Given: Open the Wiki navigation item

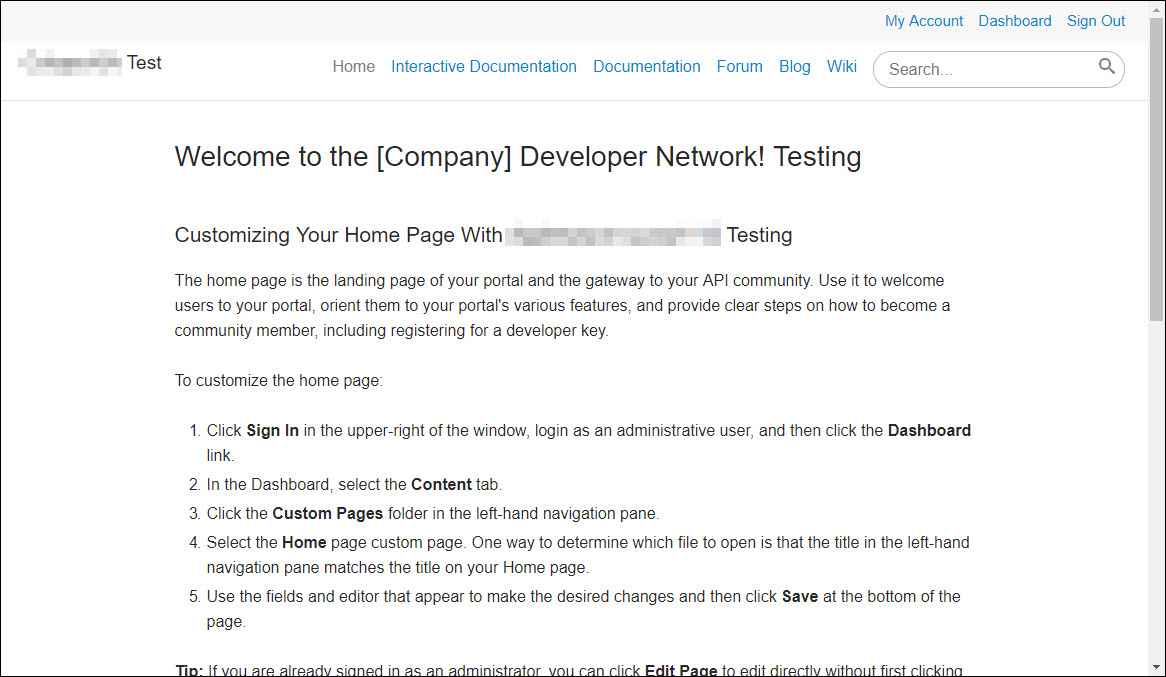Looking at the screenshot, I should tap(841, 67).
